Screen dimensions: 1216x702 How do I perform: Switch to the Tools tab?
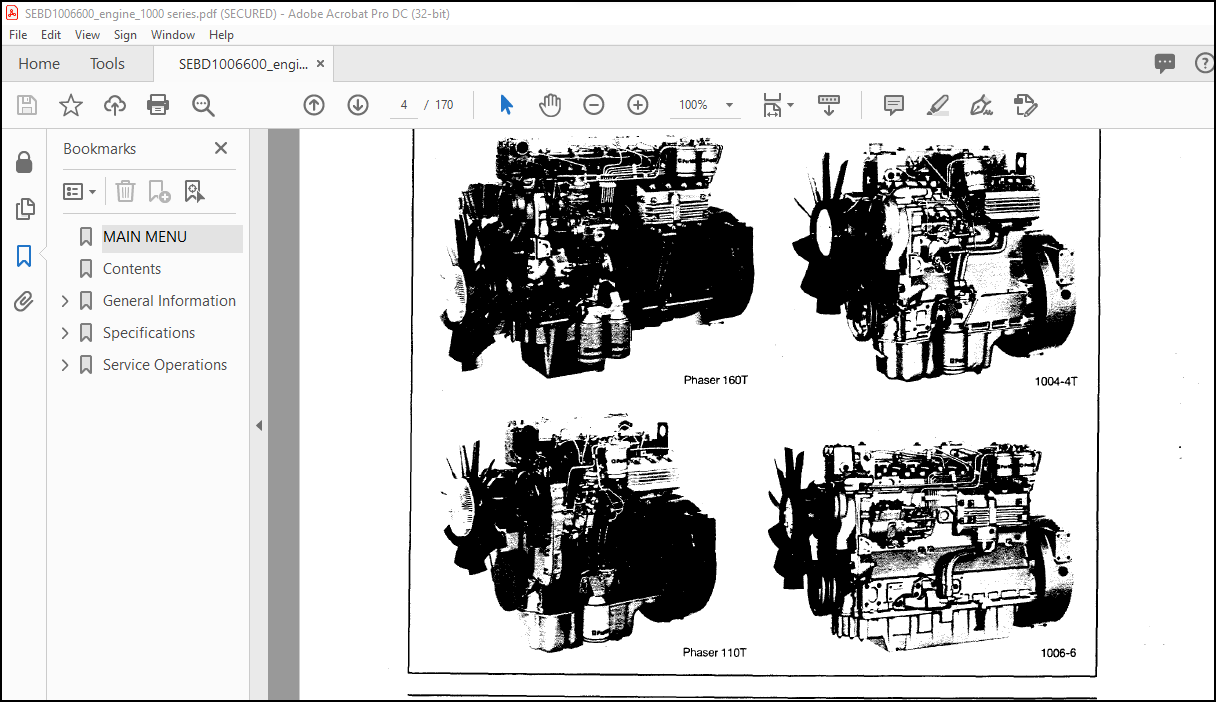point(107,63)
